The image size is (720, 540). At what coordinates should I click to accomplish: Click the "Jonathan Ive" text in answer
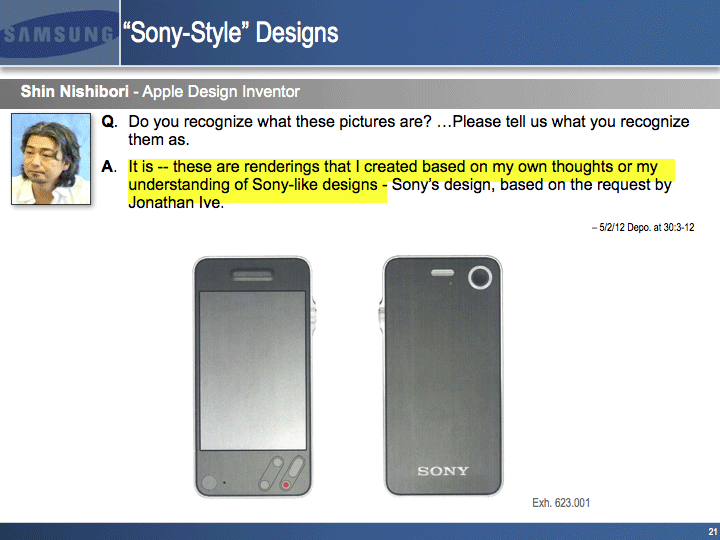176,202
